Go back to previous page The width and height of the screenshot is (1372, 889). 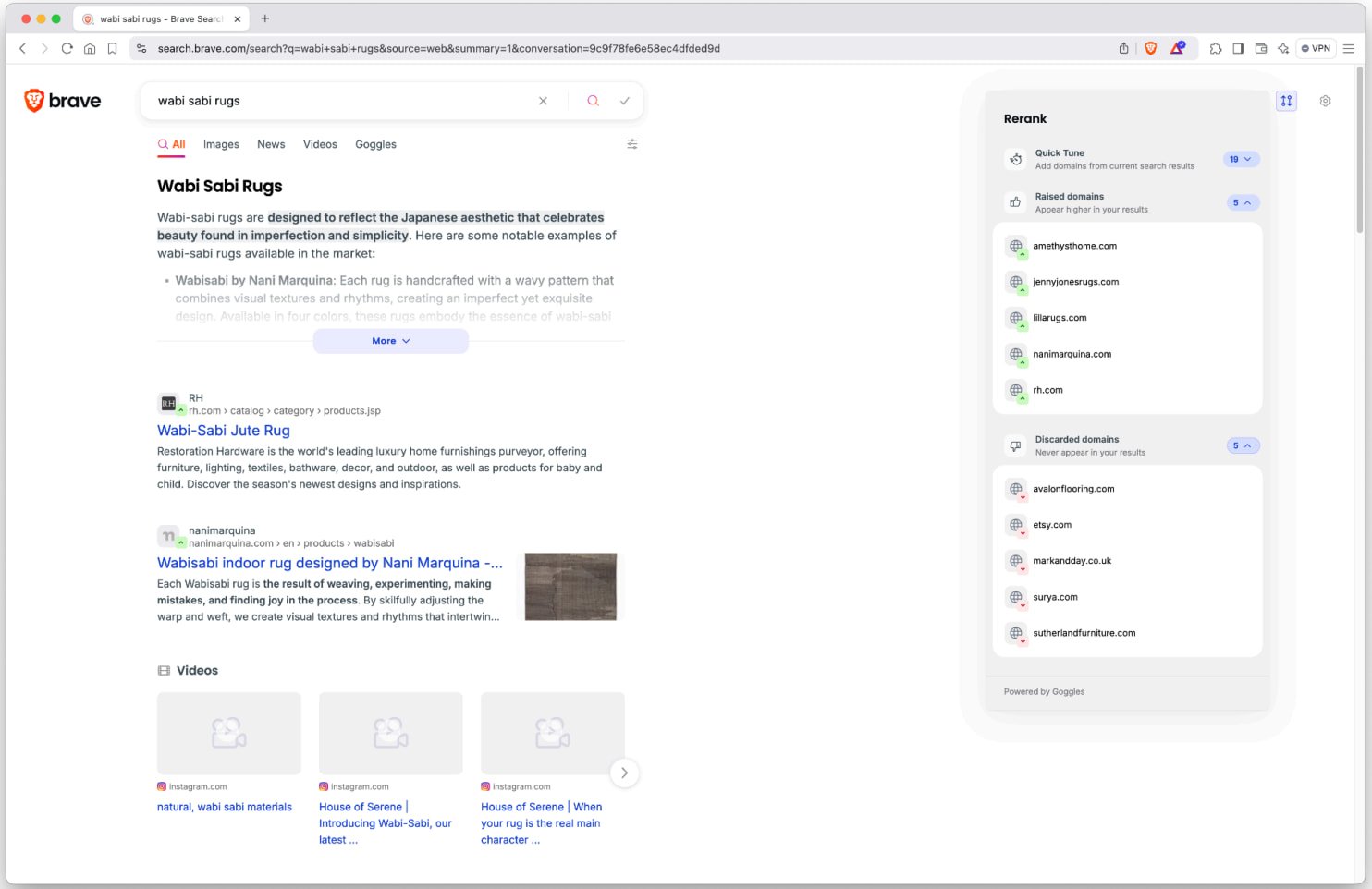click(x=23, y=48)
